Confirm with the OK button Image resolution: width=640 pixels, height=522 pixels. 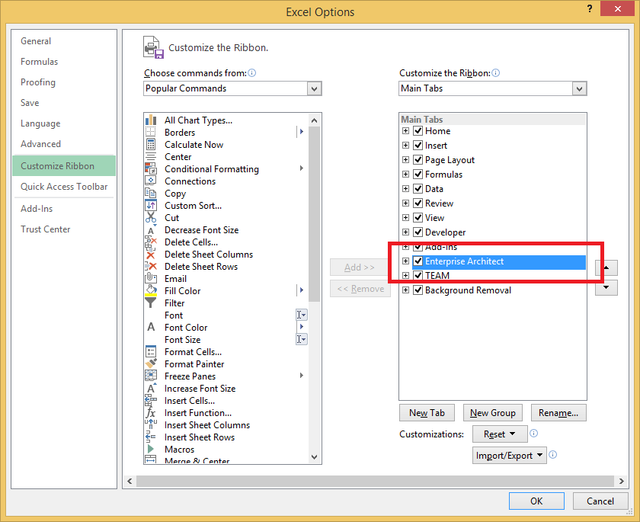pyautogui.click(x=536, y=501)
